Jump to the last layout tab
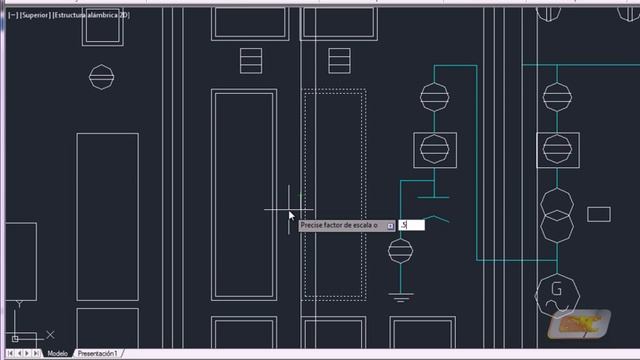640x360 pixels. tap(36, 353)
